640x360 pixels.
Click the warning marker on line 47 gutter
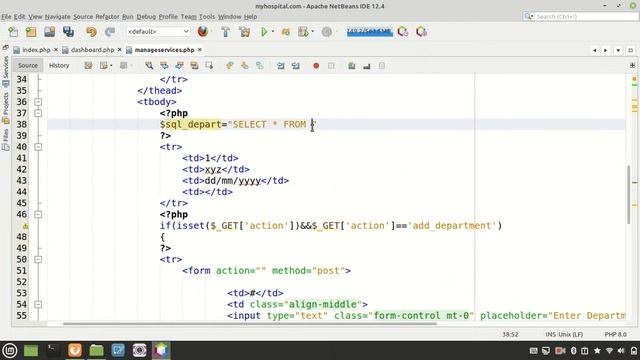25,226
